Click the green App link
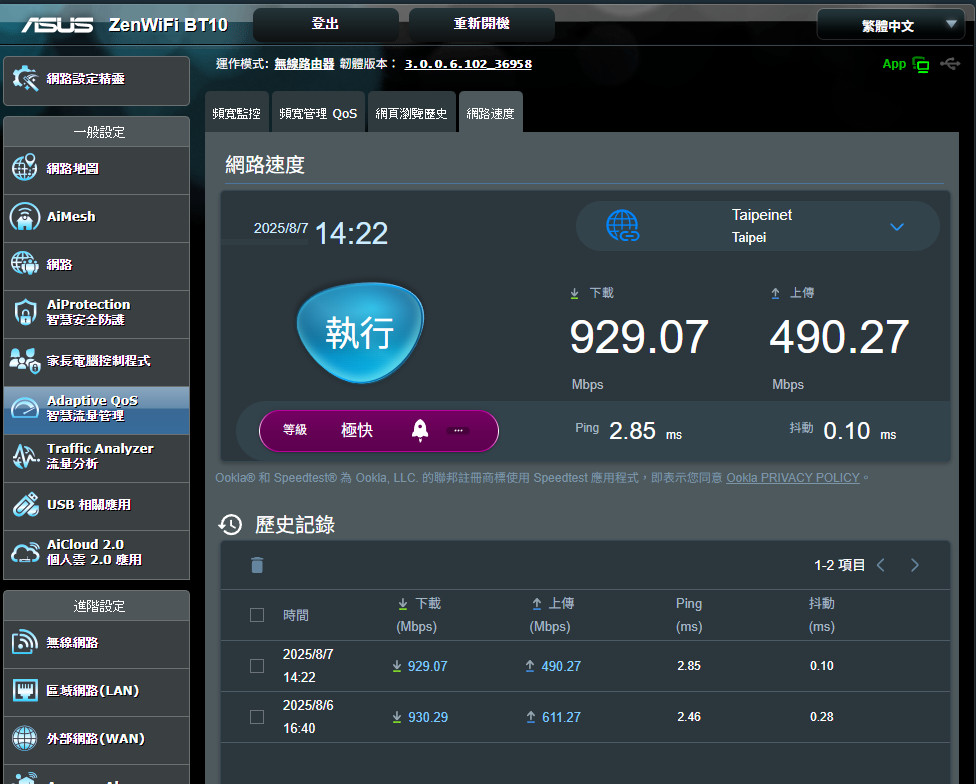 click(894, 63)
